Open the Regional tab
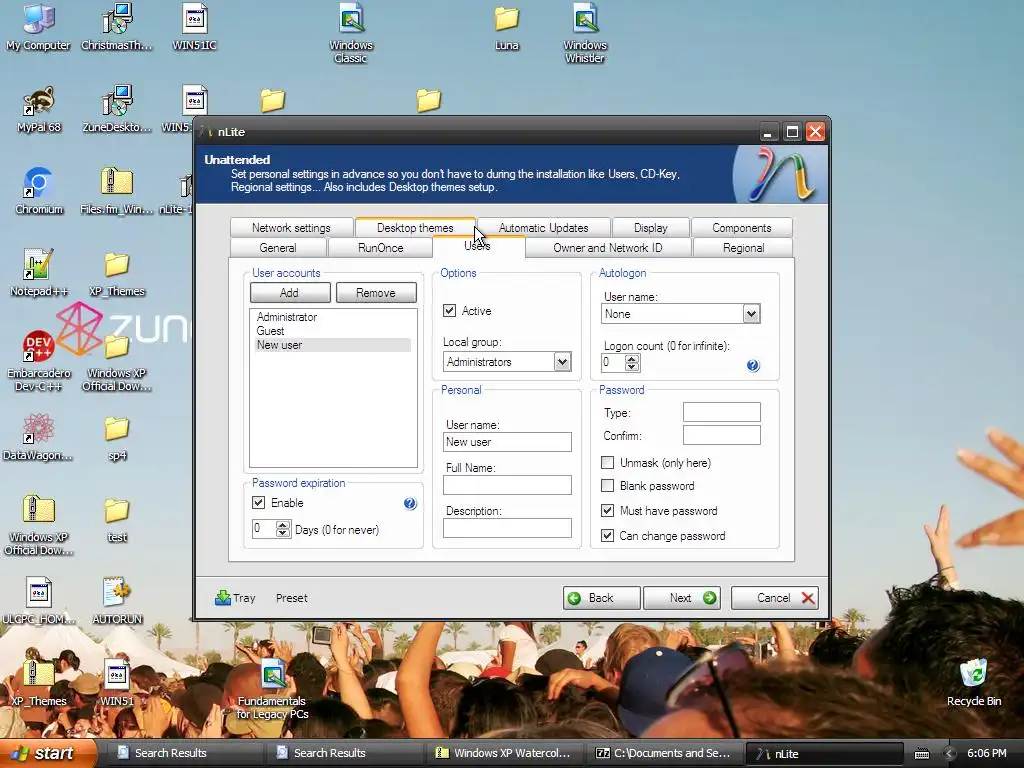 coord(743,248)
